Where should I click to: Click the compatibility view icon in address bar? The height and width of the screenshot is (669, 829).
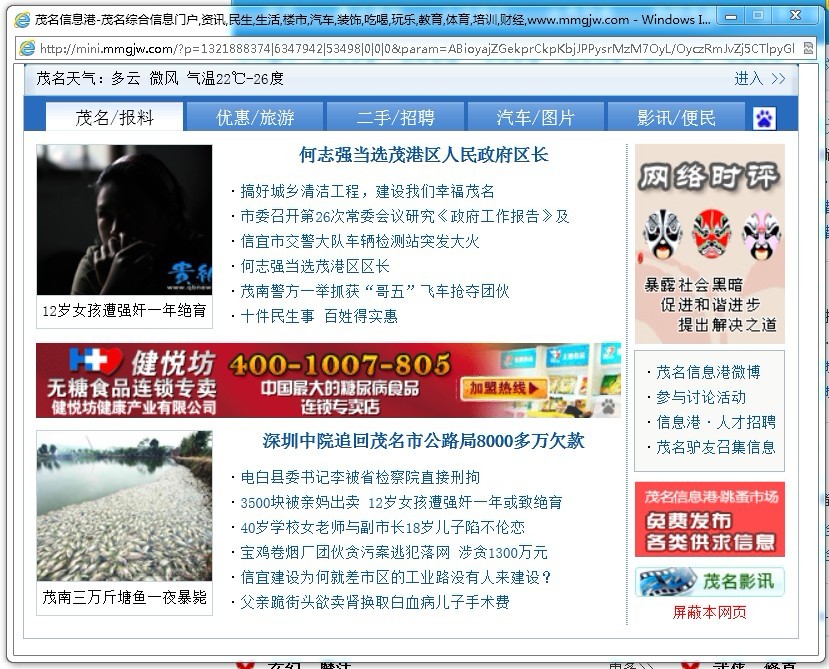[810, 49]
